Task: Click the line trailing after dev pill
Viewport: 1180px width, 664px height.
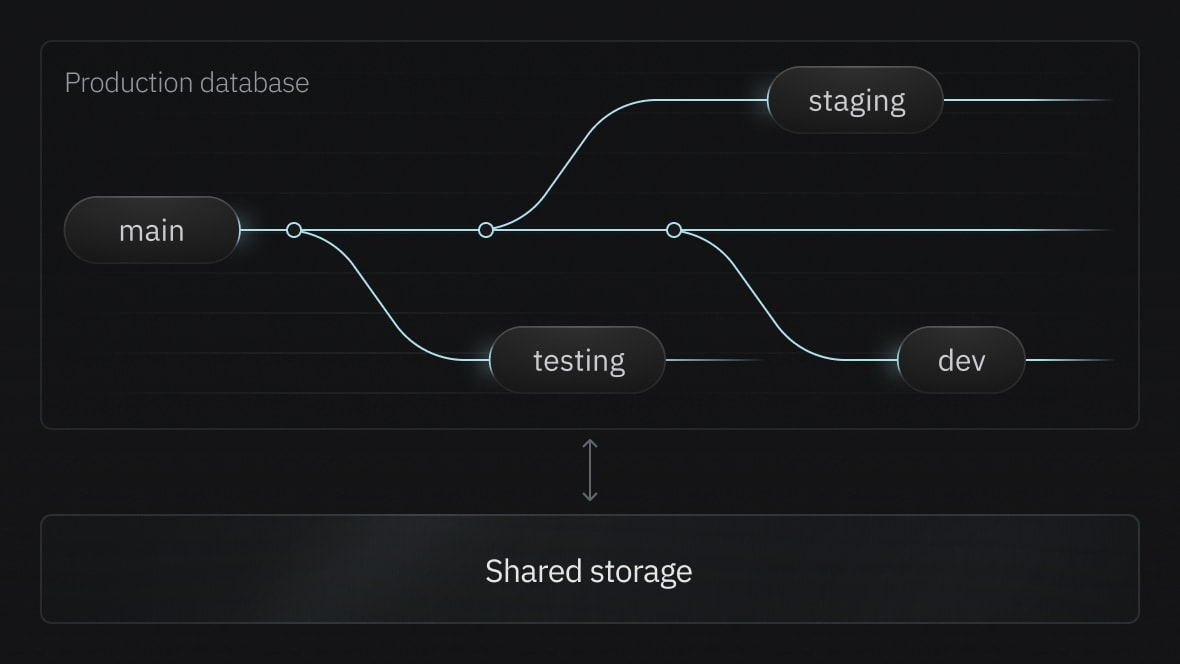Action: coord(1065,360)
